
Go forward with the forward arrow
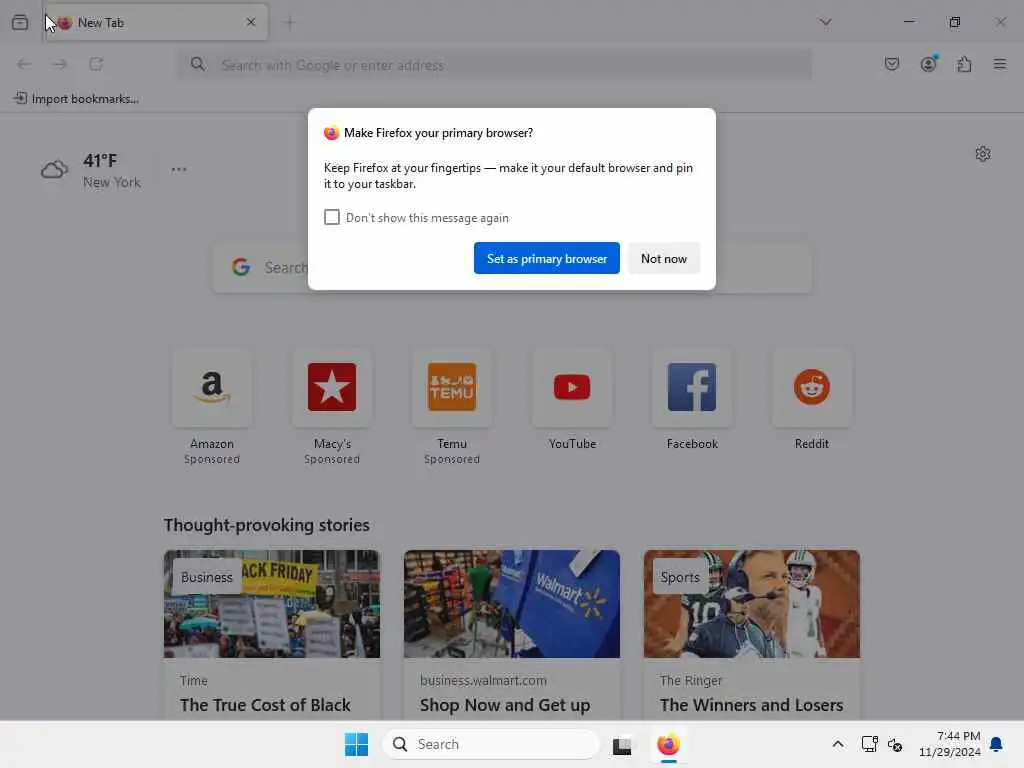tap(60, 64)
